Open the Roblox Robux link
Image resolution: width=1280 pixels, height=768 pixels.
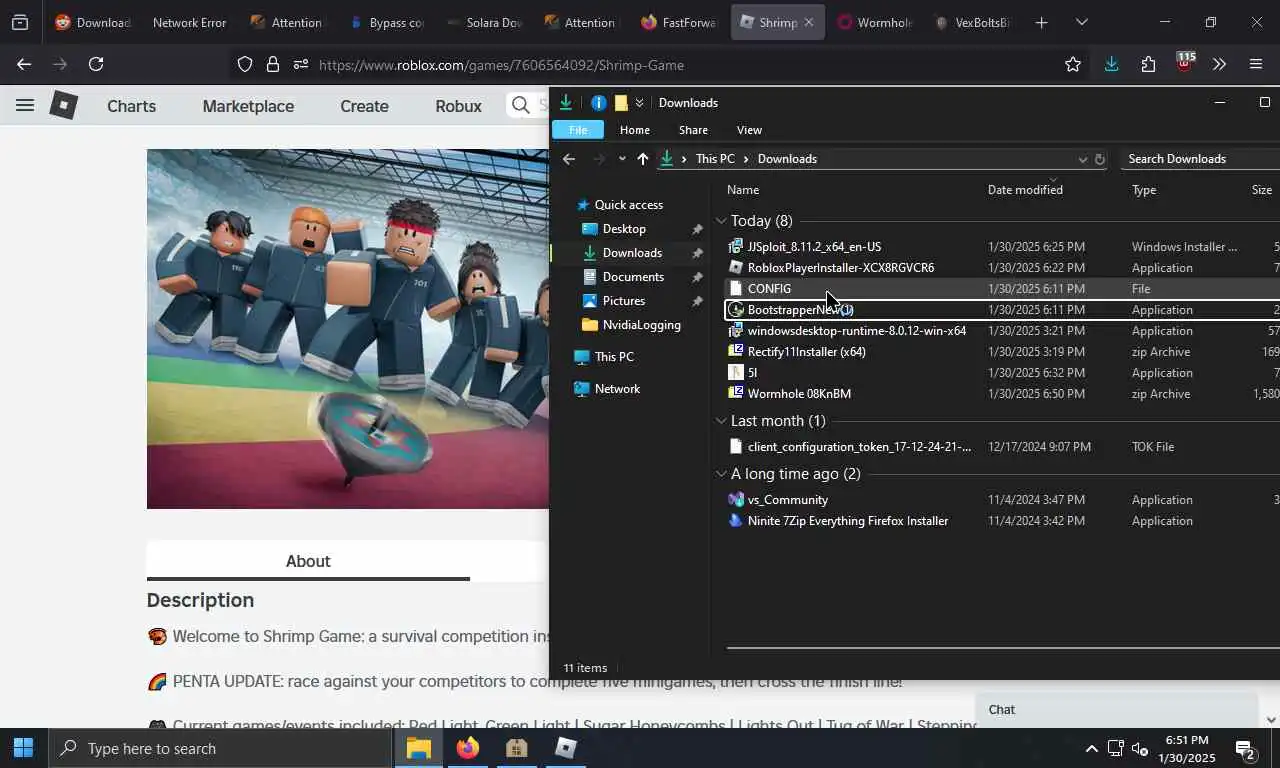pyautogui.click(x=458, y=106)
